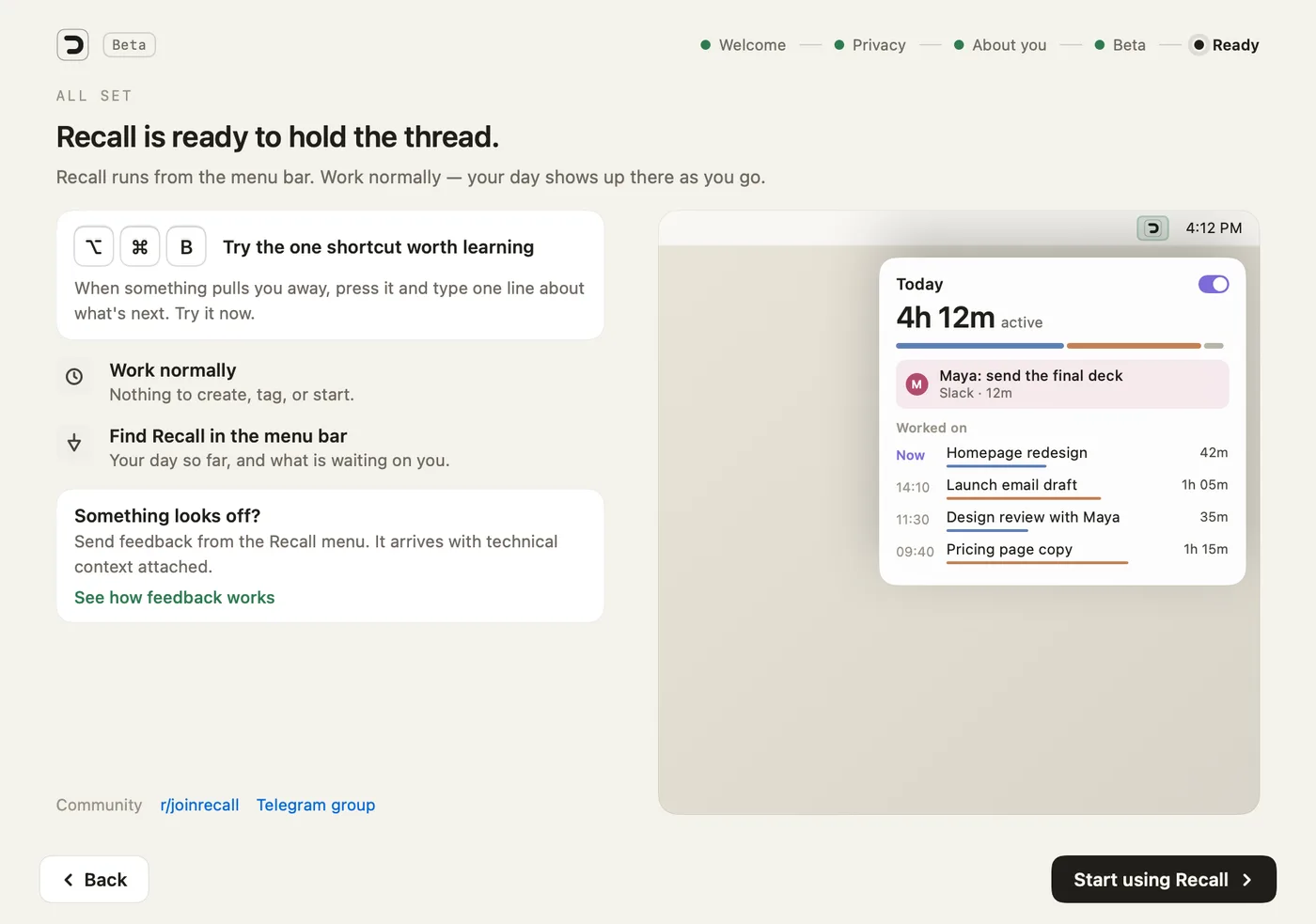Open the r/joinrecall community link

pos(199,805)
